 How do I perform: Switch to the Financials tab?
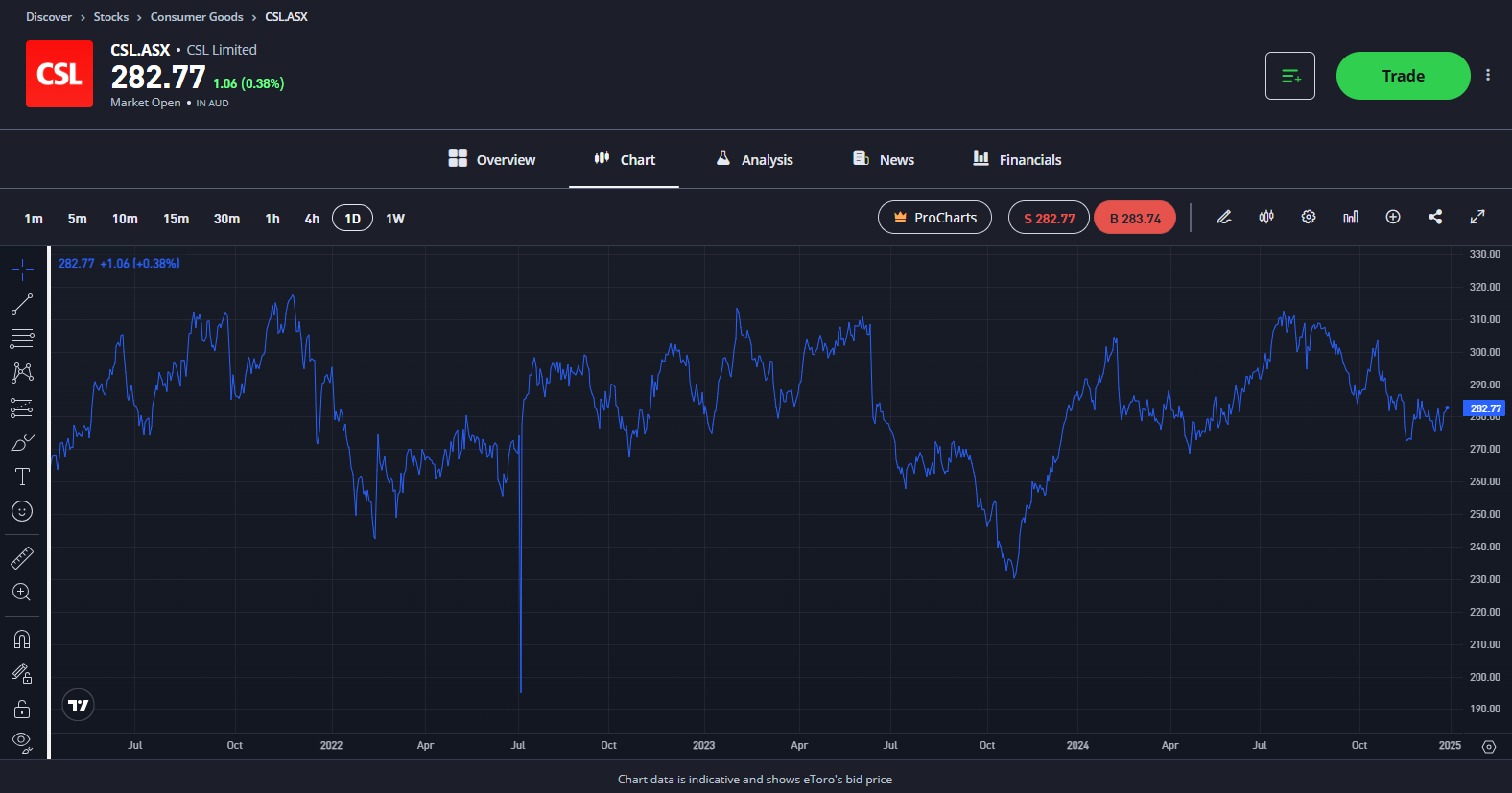pos(1017,159)
